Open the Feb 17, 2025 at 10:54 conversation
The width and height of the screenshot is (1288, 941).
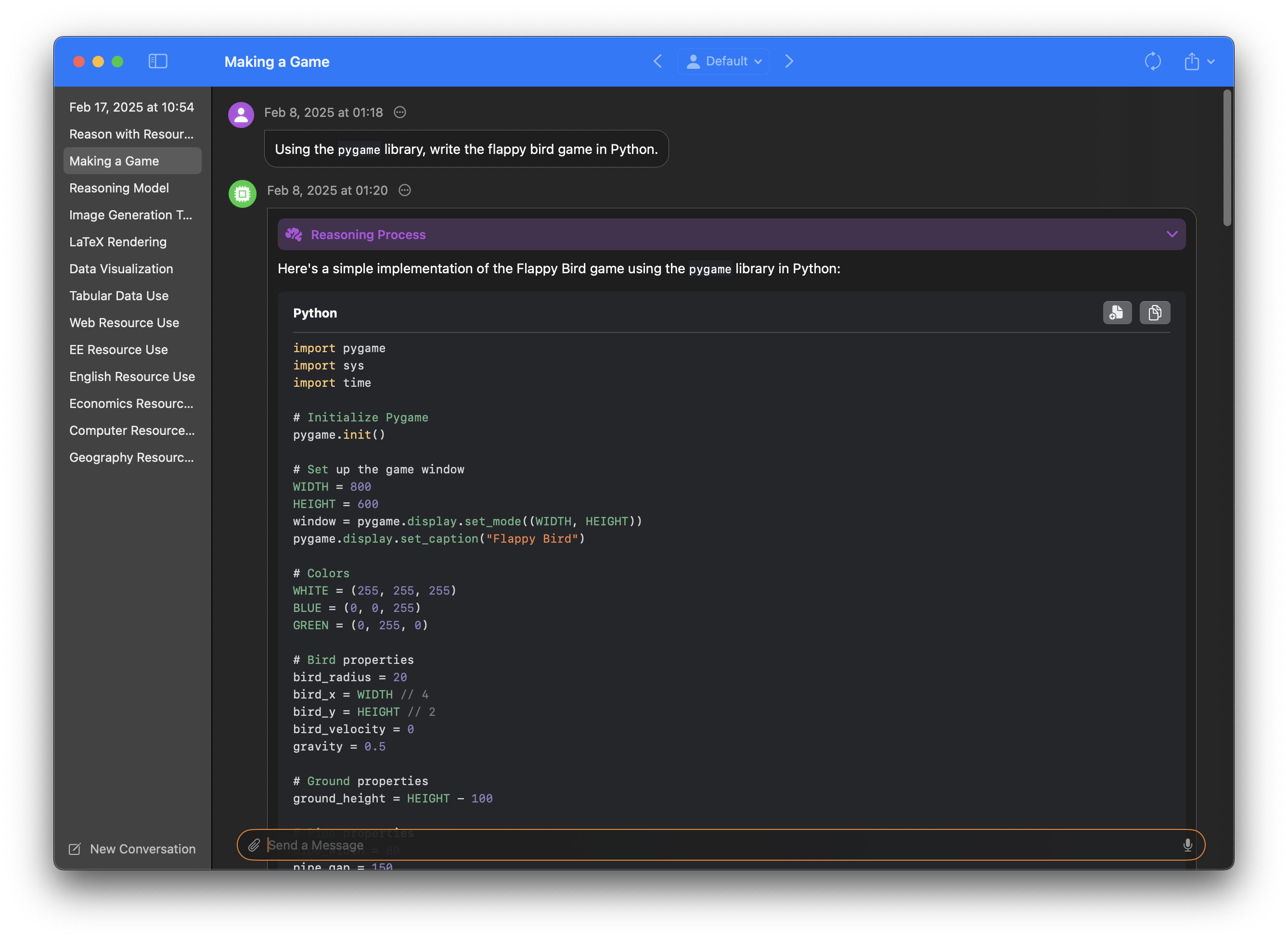132,107
